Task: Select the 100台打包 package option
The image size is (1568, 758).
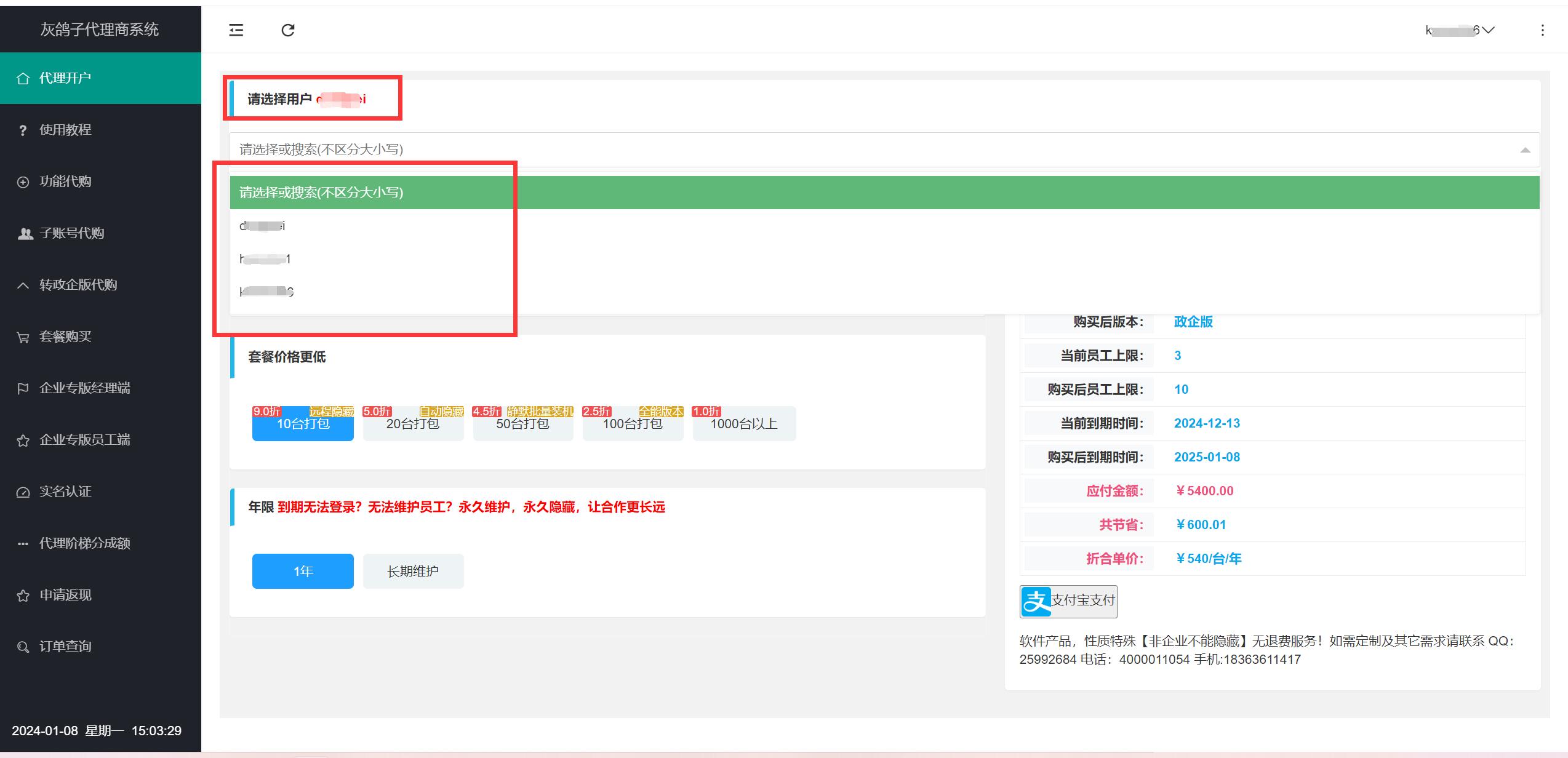Action: [x=633, y=424]
